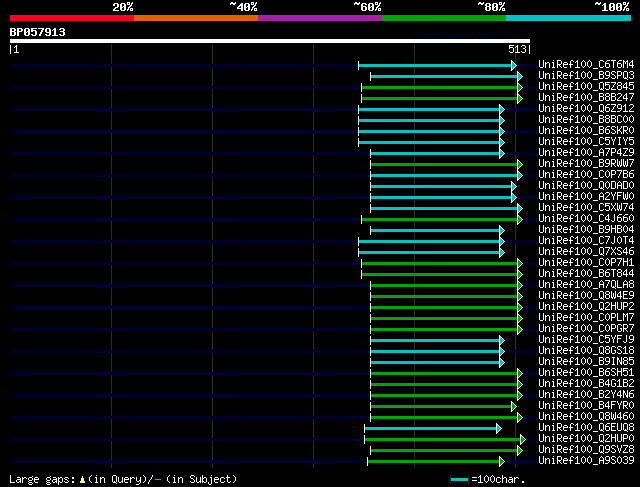Click the arrowhead on the UniRef100_Q2HUP0 hit
The width and height of the screenshot is (640, 487).
click(521, 439)
